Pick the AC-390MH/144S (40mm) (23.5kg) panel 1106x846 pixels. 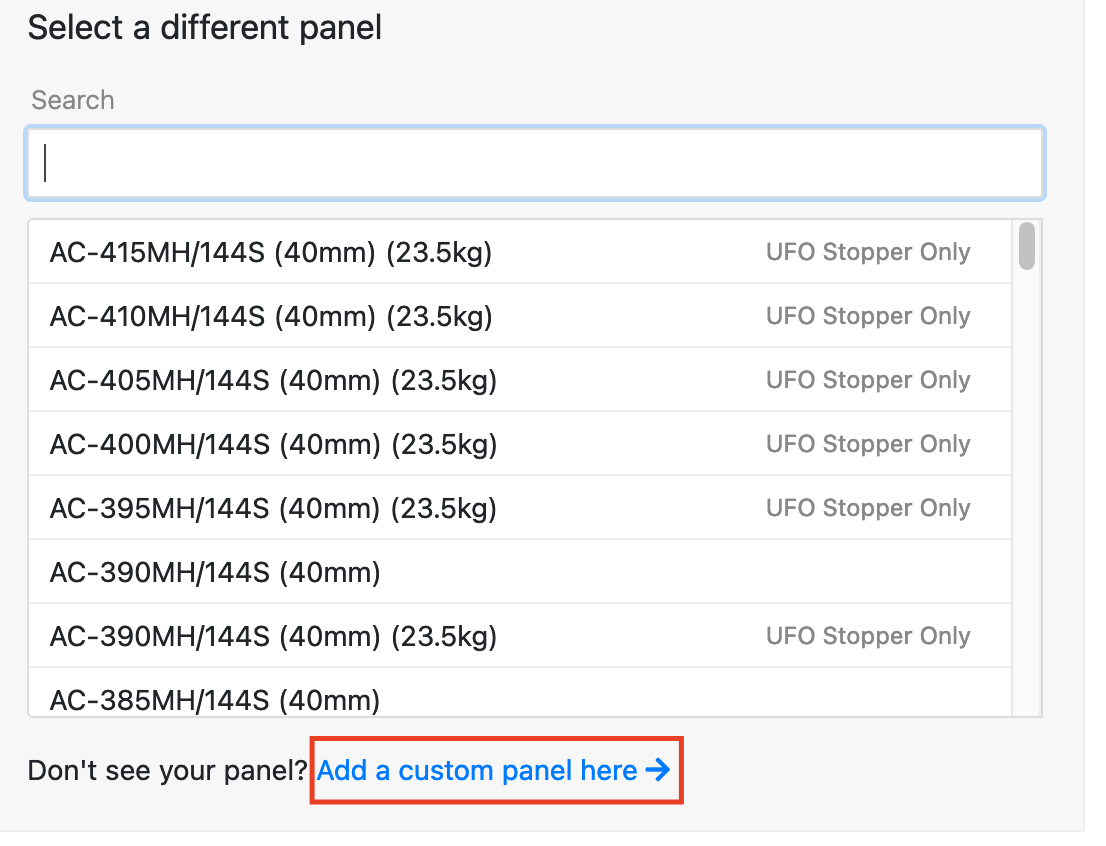tap(520, 636)
